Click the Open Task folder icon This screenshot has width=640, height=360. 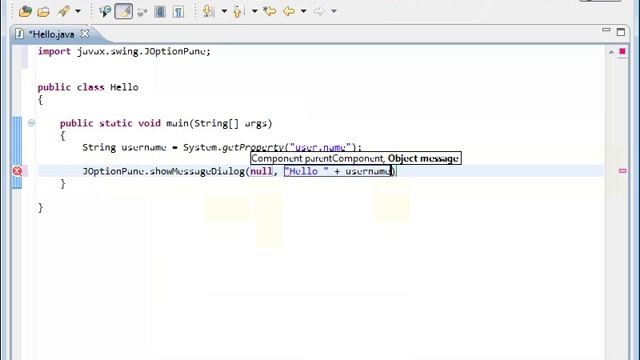point(43,11)
